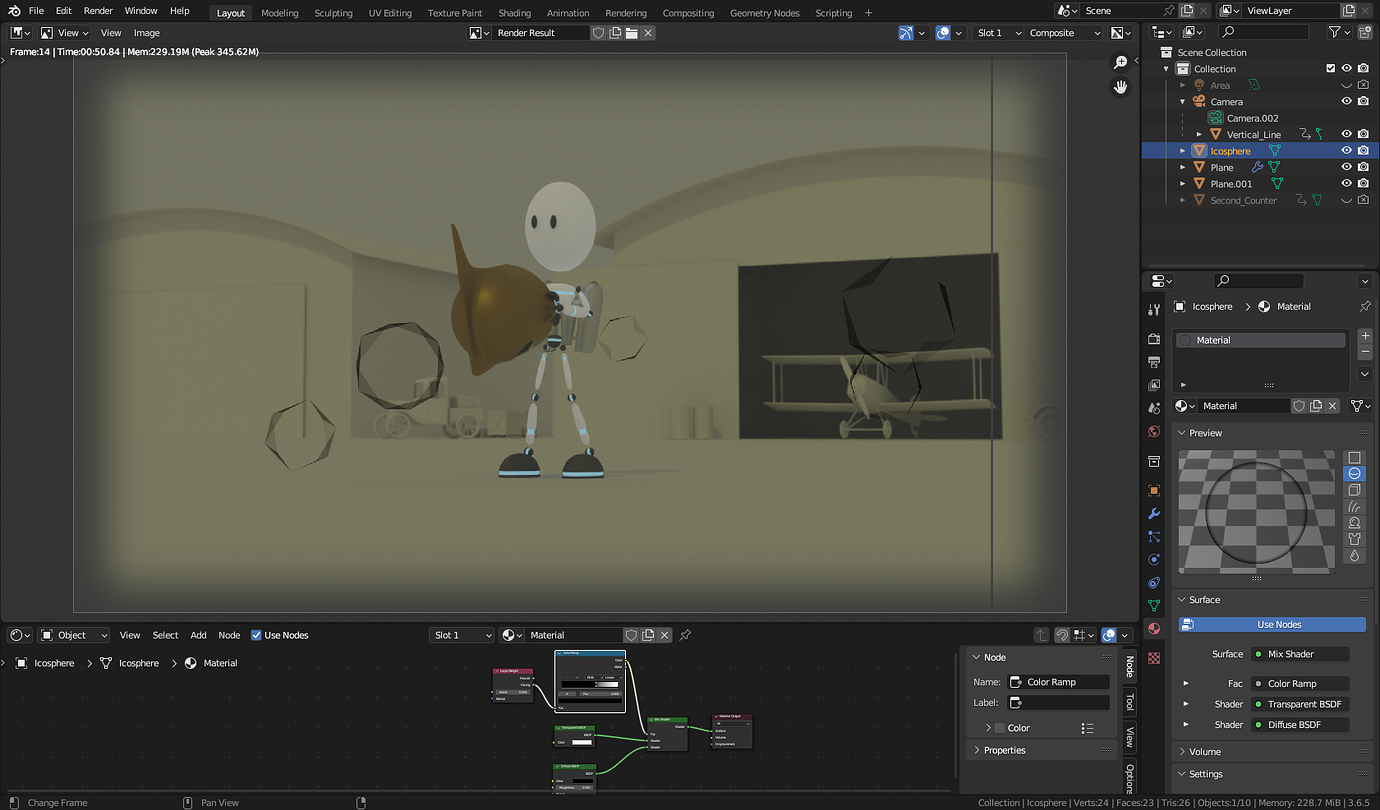Click the Color Ramp Fac button
Viewport: 1380px width, 810px height.
click(x=1300, y=684)
